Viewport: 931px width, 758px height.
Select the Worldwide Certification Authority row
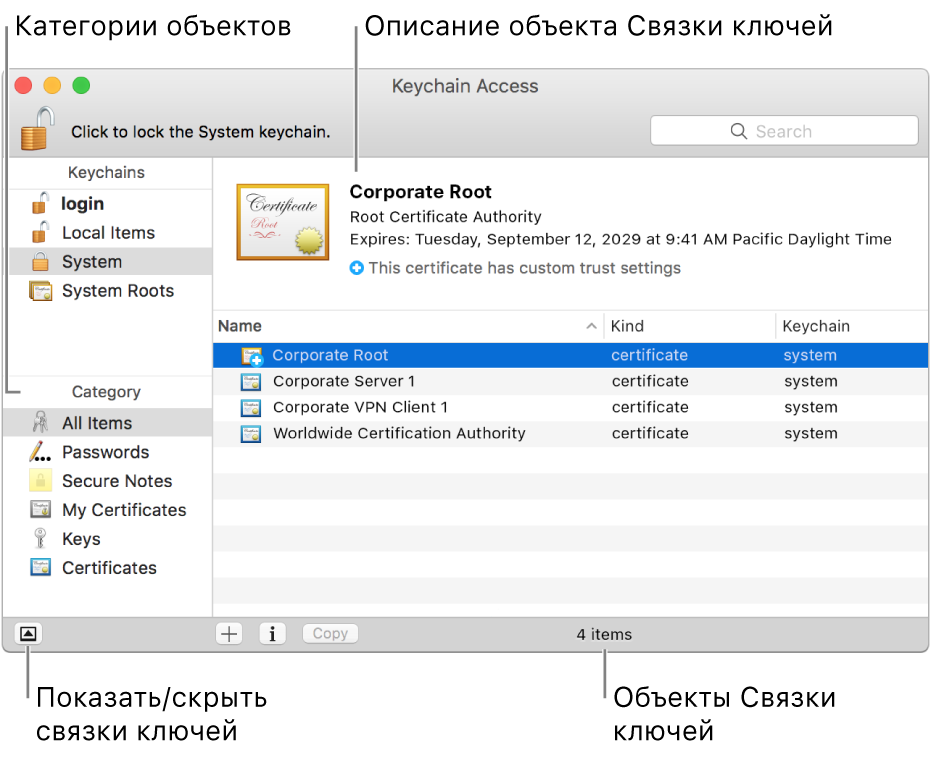click(570, 434)
